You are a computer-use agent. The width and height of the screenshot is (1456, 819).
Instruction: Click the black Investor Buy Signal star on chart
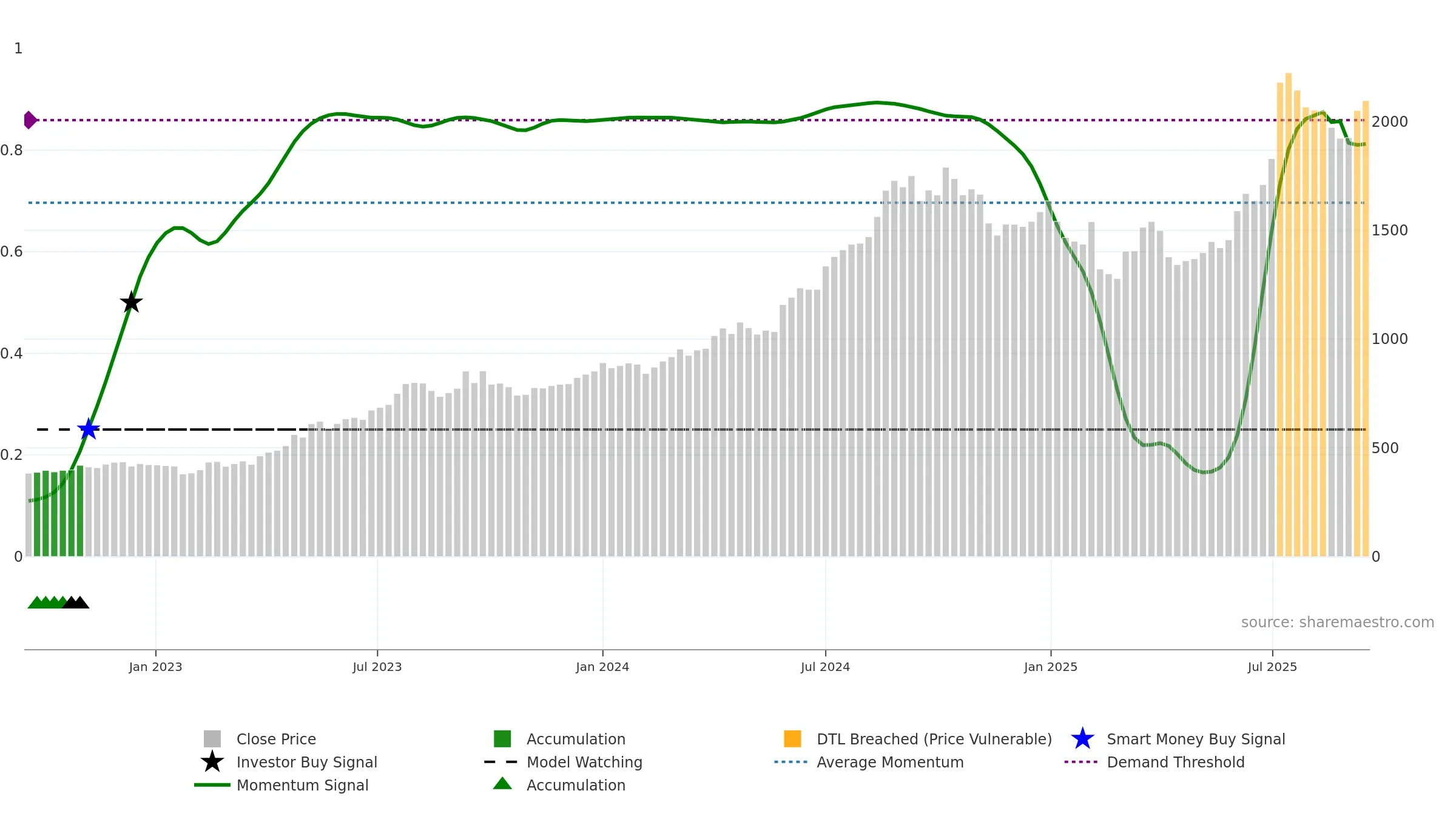coord(131,302)
